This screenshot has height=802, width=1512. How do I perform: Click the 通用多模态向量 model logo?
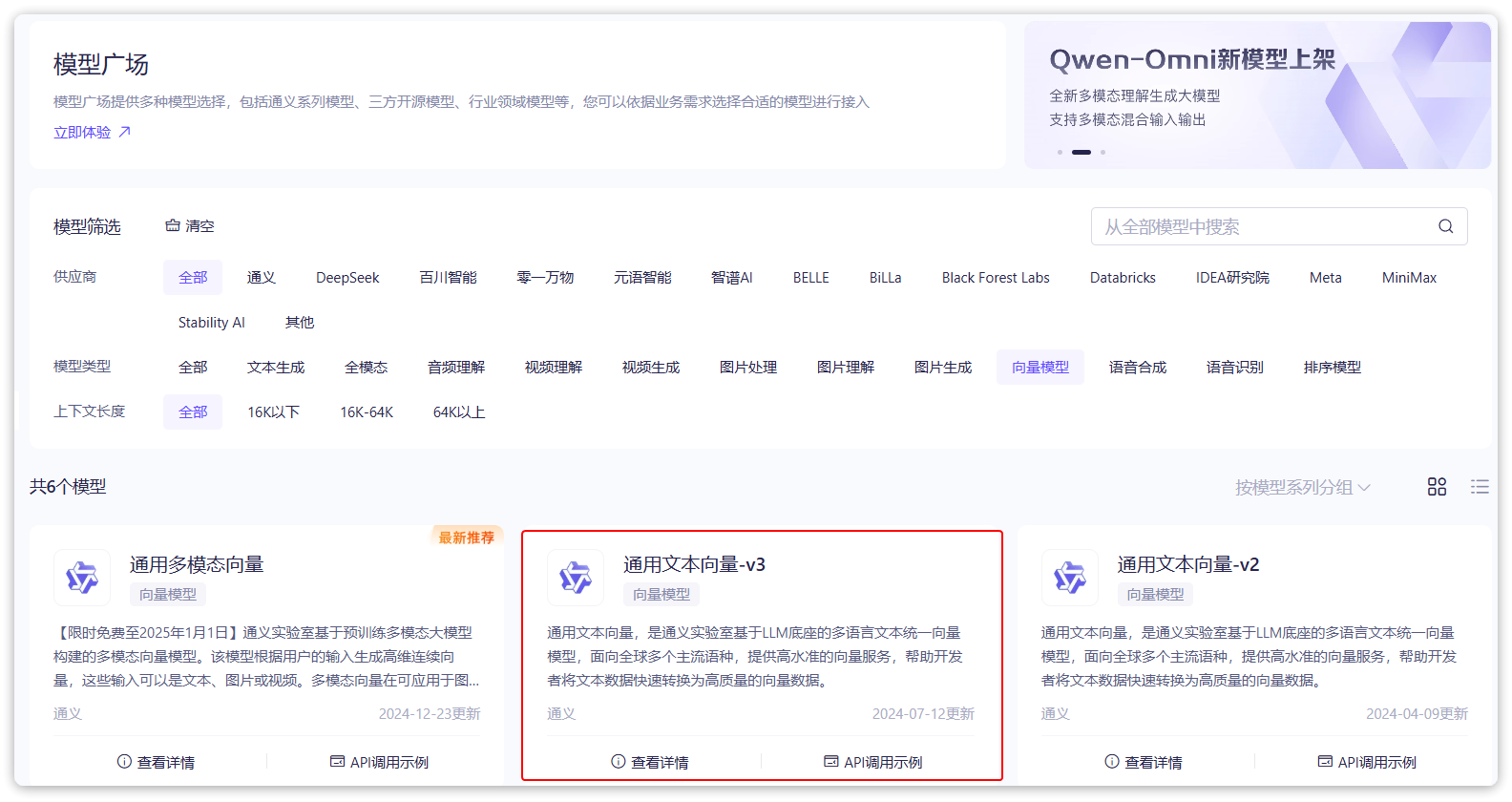pyautogui.click(x=82, y=578)
